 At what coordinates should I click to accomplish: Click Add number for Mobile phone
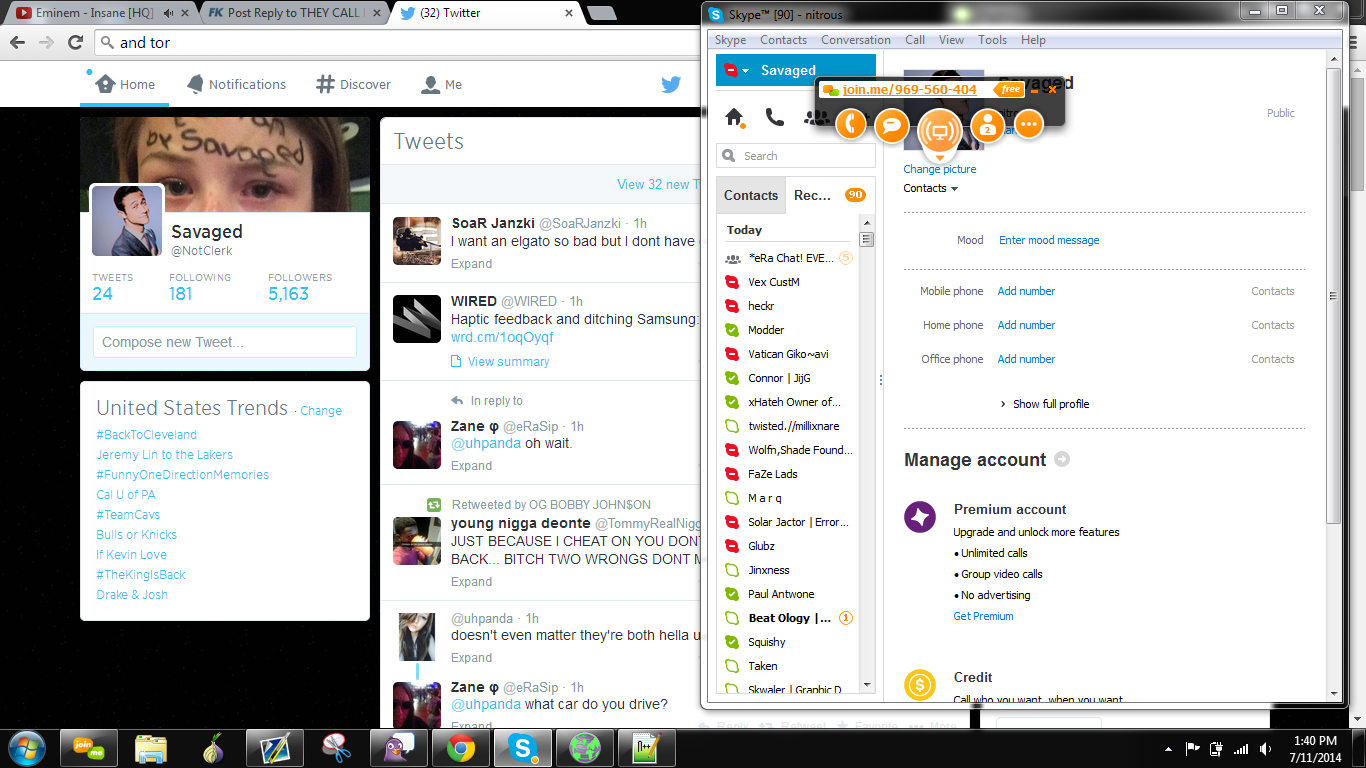[1026, 291]
